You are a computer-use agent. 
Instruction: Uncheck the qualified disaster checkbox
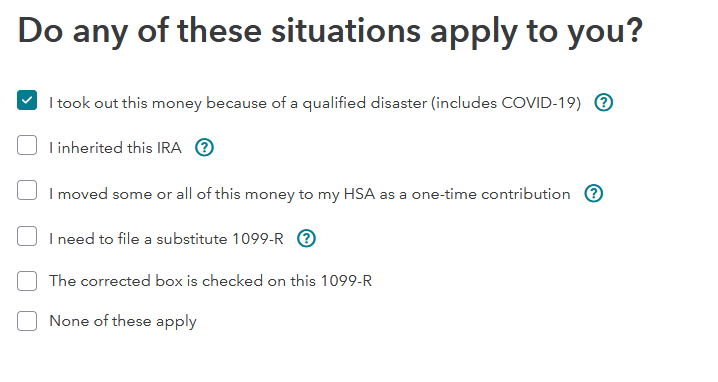[27, 100]
